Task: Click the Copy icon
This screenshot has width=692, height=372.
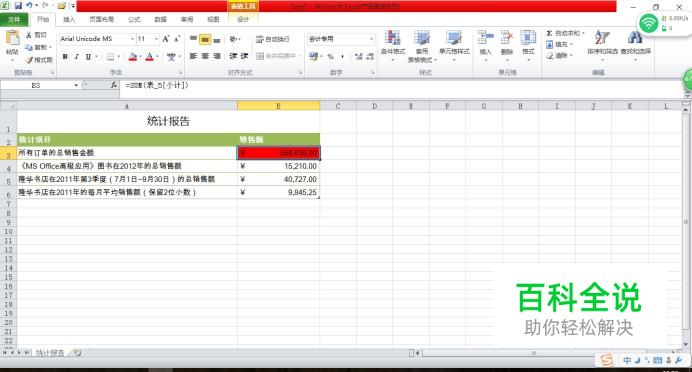Action: pyautogui.click(x=29, y=47)
